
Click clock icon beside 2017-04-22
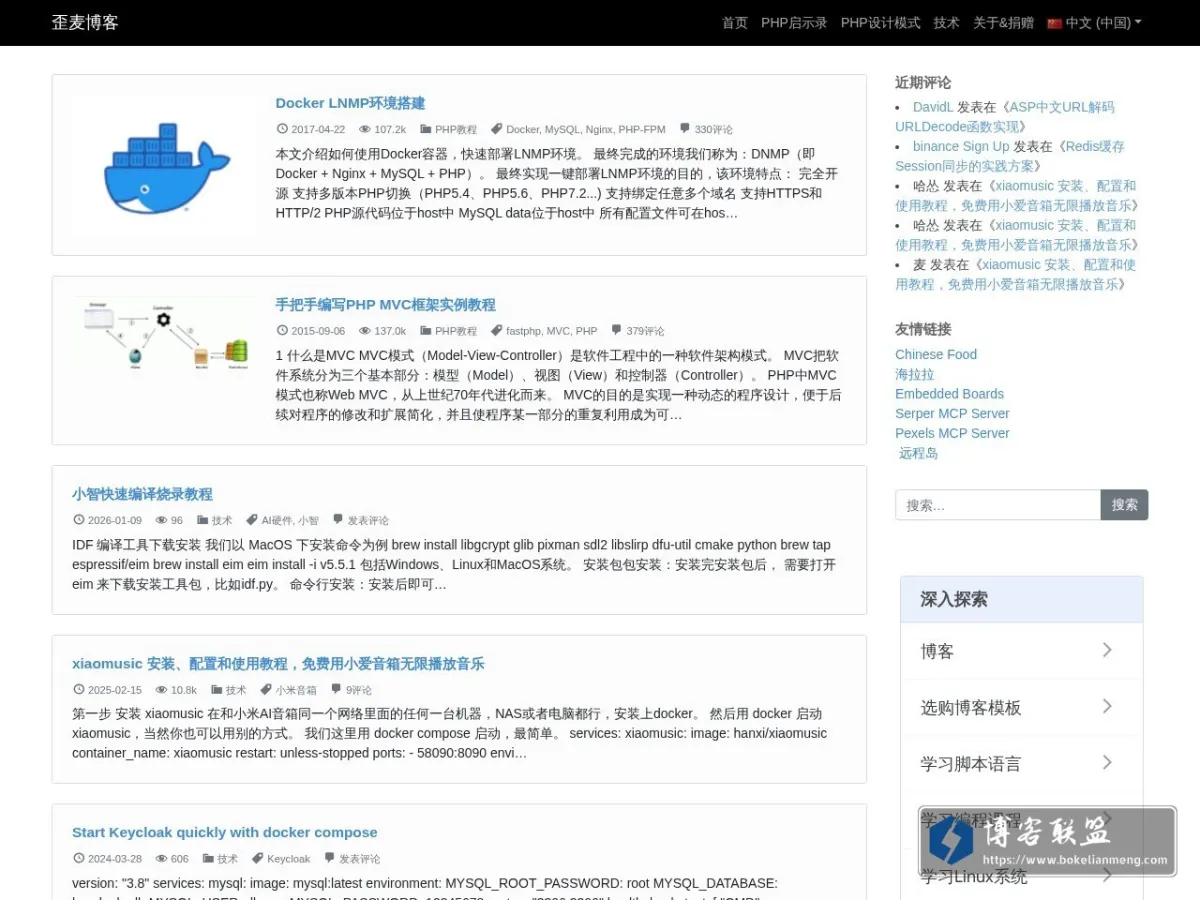click(x=282, y=129)
